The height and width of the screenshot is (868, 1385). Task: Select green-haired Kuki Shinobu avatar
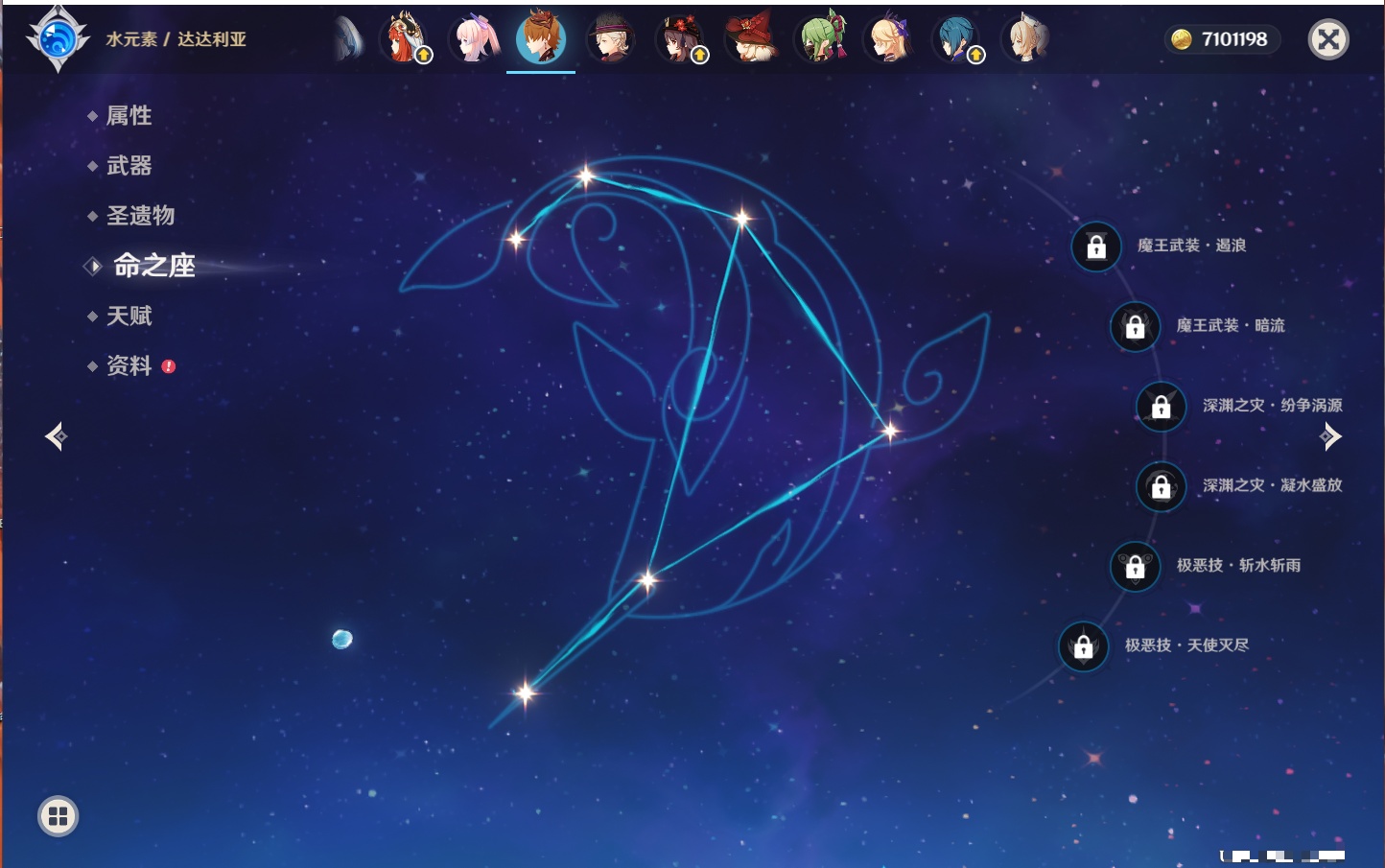822,39
